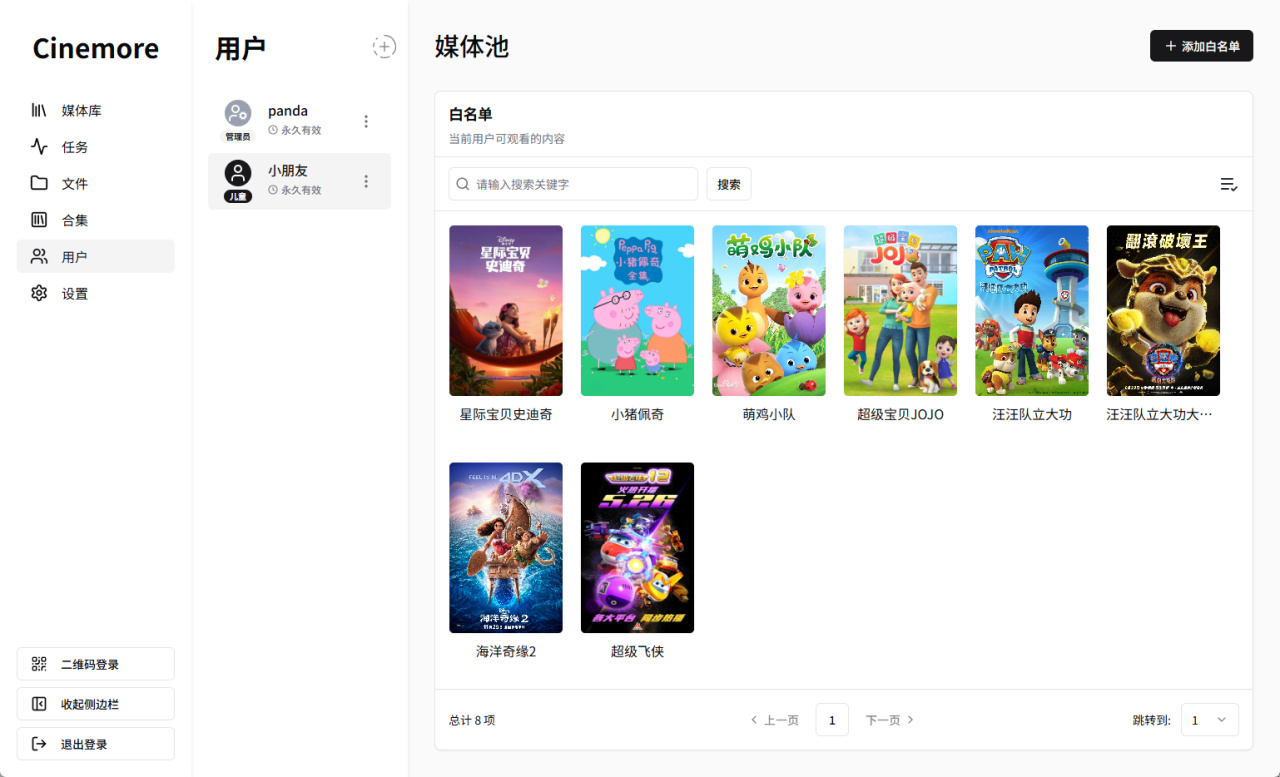Open the 萌鸡小队 poster

(x=769, y=311)
